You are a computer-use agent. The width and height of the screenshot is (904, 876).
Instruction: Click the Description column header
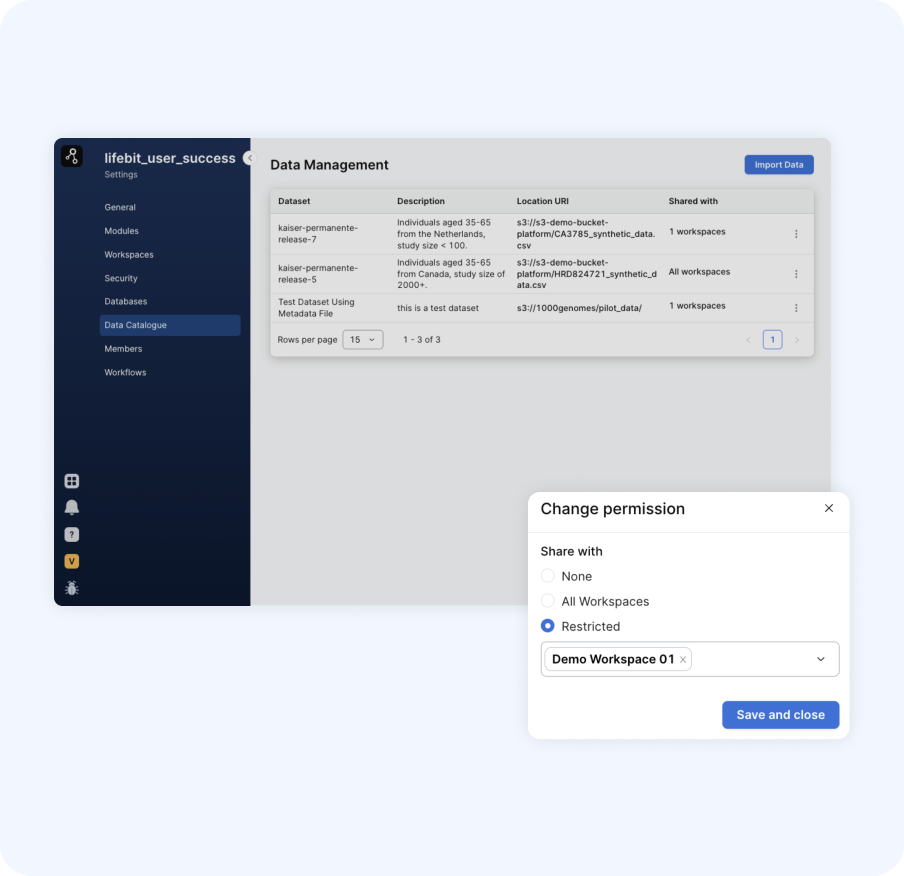(x=421, y=201)
